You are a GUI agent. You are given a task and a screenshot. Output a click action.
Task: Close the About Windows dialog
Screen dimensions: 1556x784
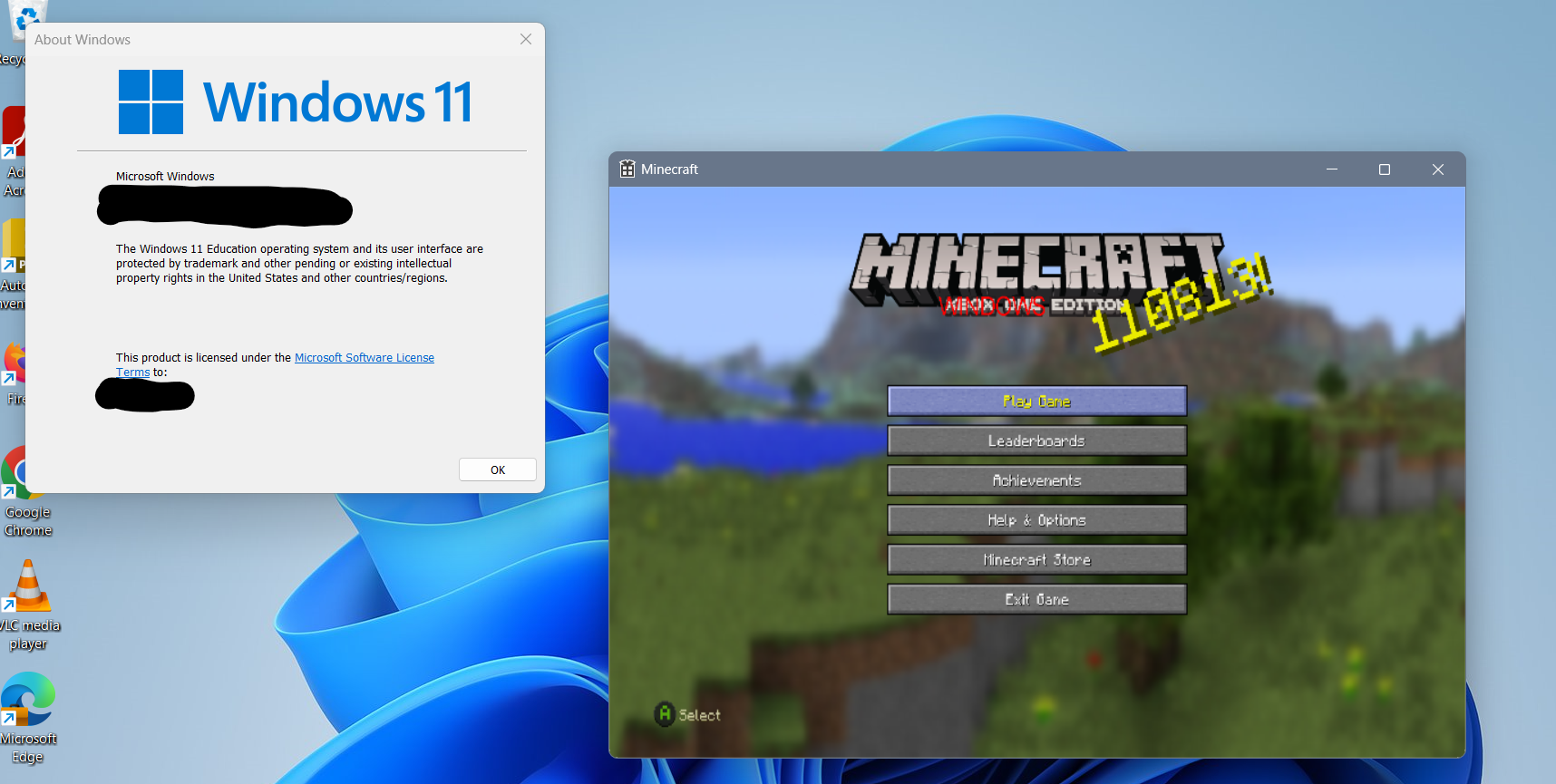point(526,39)
